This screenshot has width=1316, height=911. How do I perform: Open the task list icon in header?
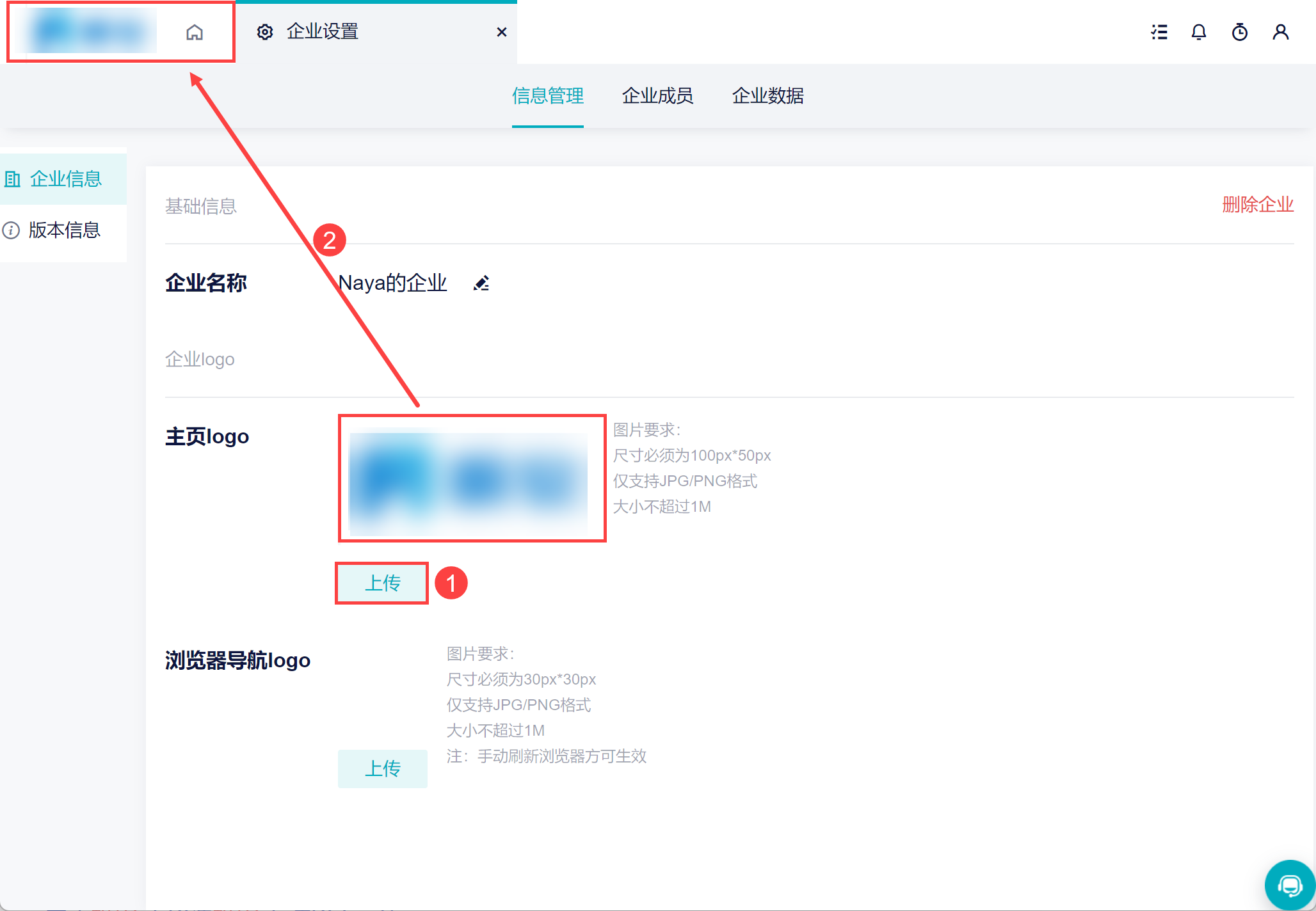pos(1159,32)
